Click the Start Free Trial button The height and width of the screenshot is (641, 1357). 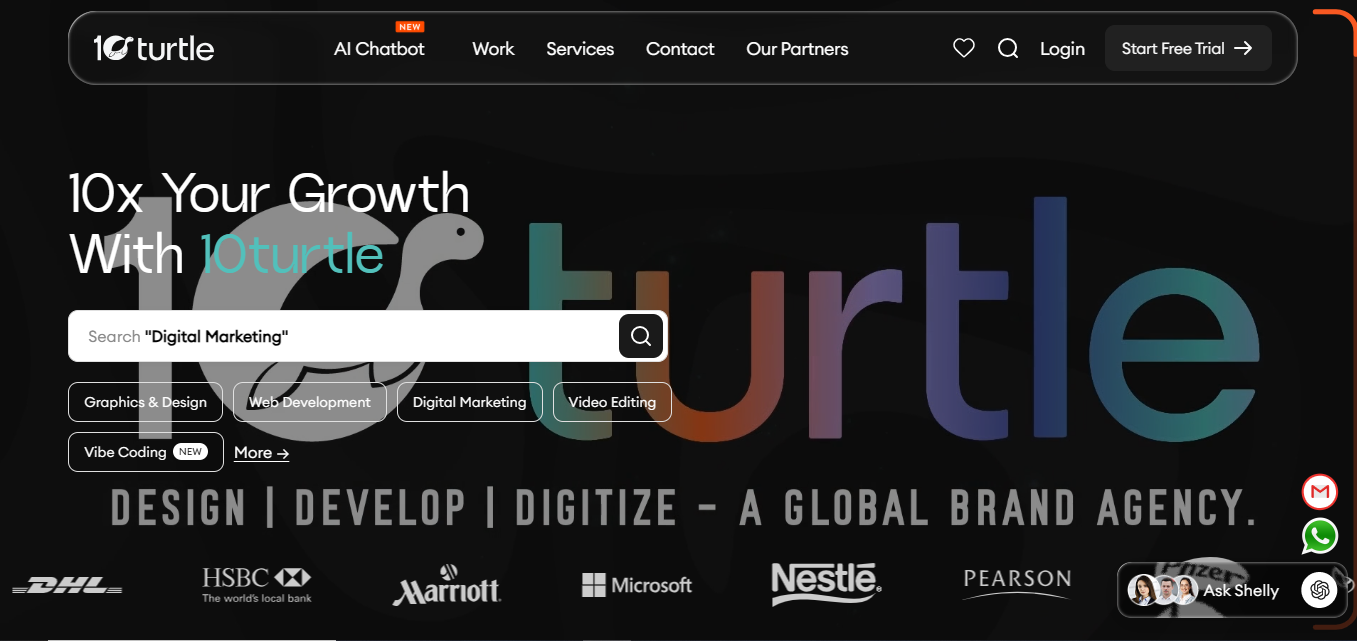pyautogui.click(x=1188, y=48)
